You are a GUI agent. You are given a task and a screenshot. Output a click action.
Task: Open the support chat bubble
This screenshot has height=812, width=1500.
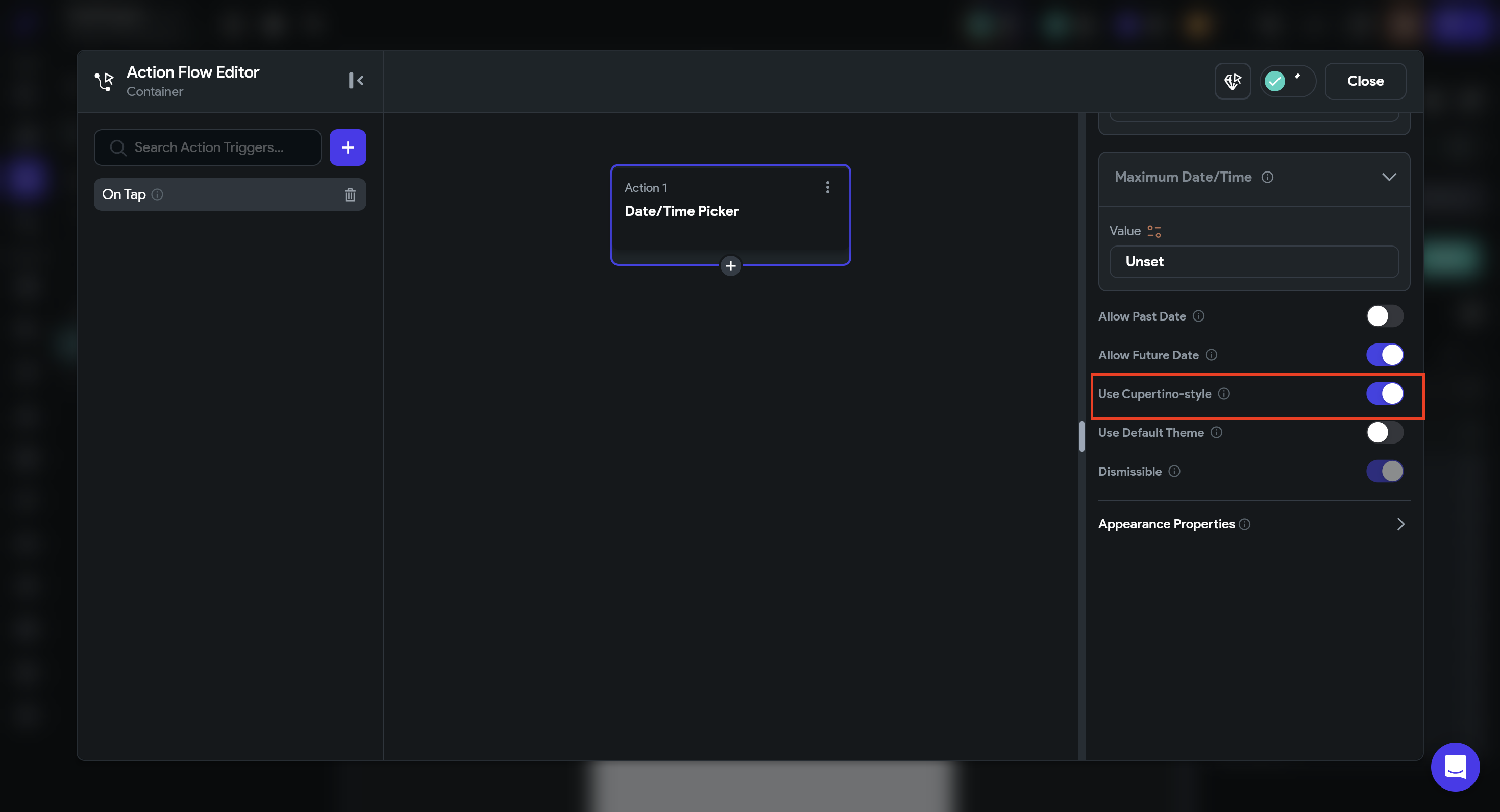coord(1455,767)
